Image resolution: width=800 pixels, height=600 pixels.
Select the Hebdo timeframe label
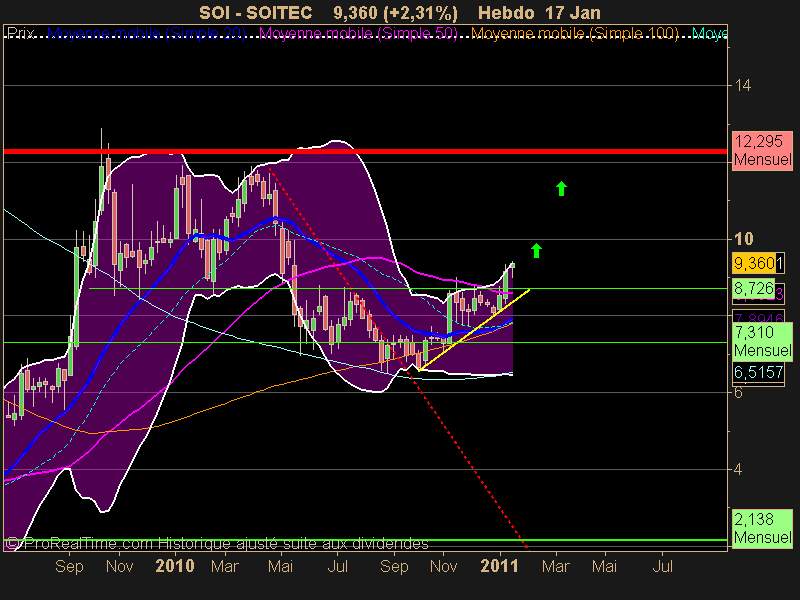(506, 12)
